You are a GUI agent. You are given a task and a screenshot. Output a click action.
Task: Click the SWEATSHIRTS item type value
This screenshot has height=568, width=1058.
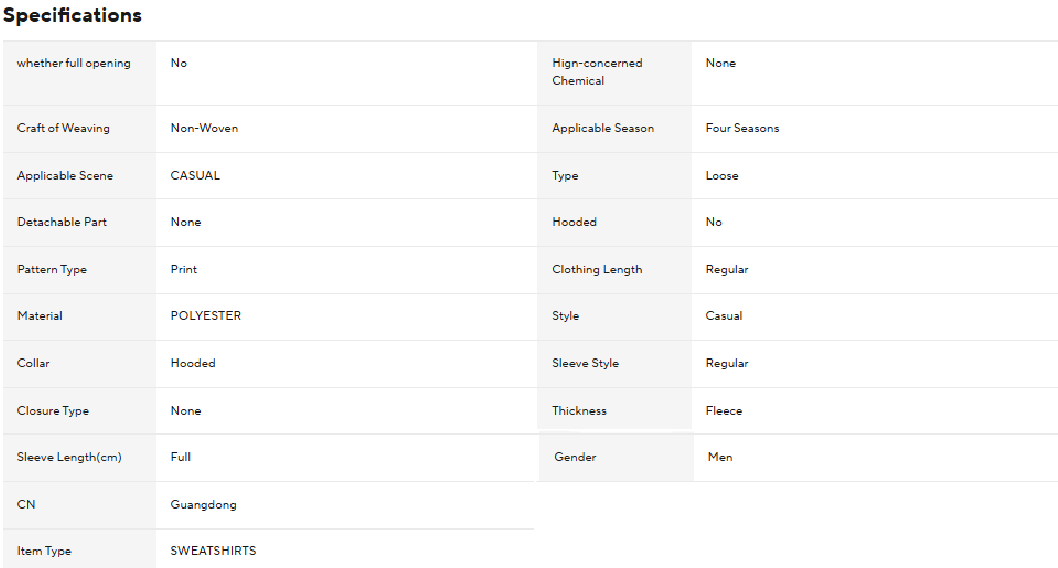pos(213,551)
